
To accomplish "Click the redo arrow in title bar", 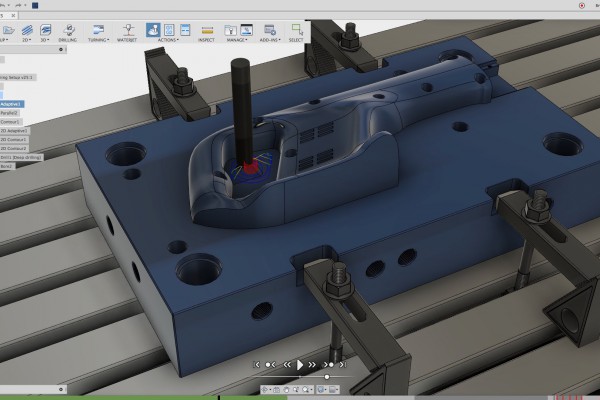I will 18,5.
